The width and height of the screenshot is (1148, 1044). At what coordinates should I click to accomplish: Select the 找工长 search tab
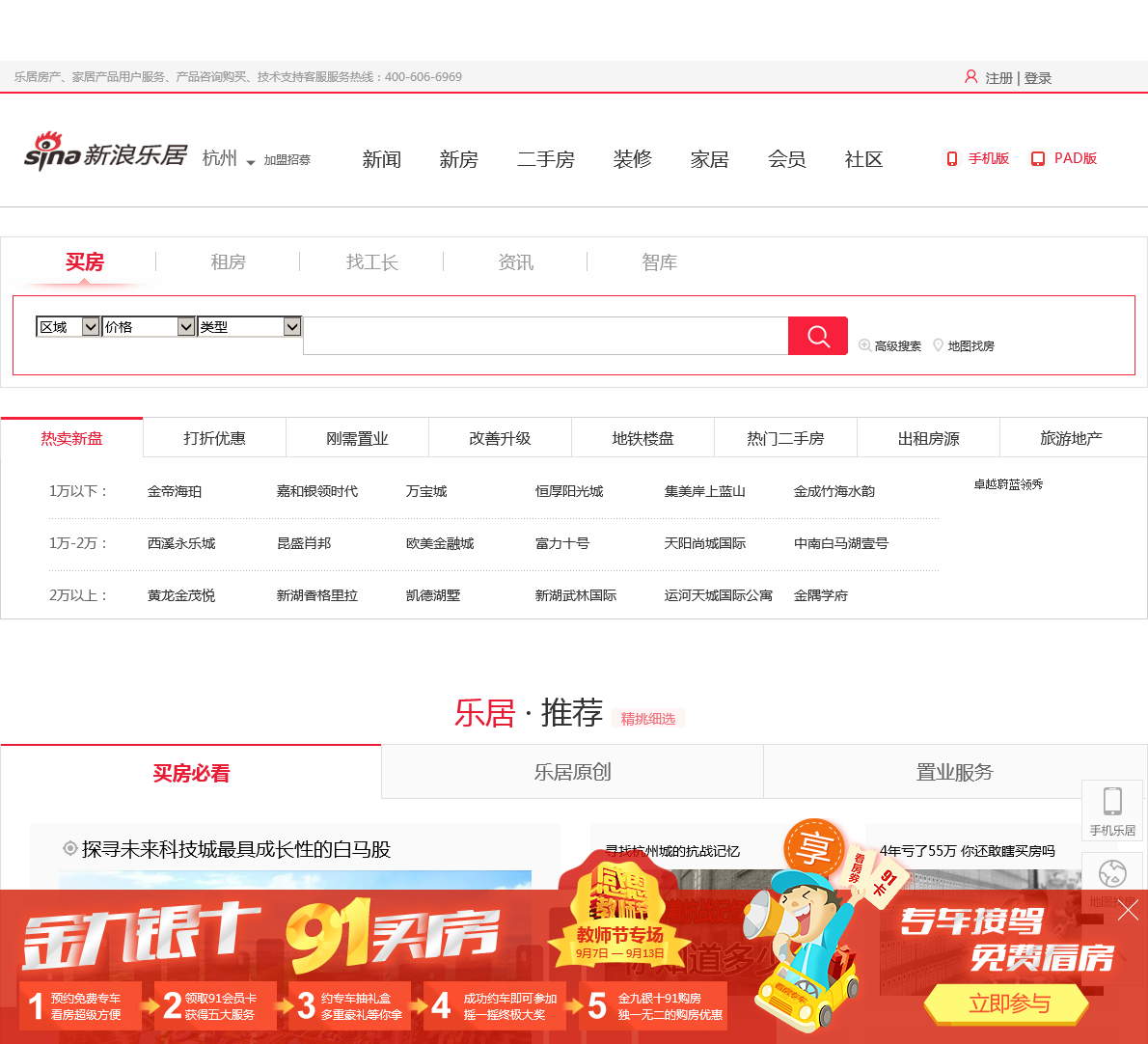point(372,262)
